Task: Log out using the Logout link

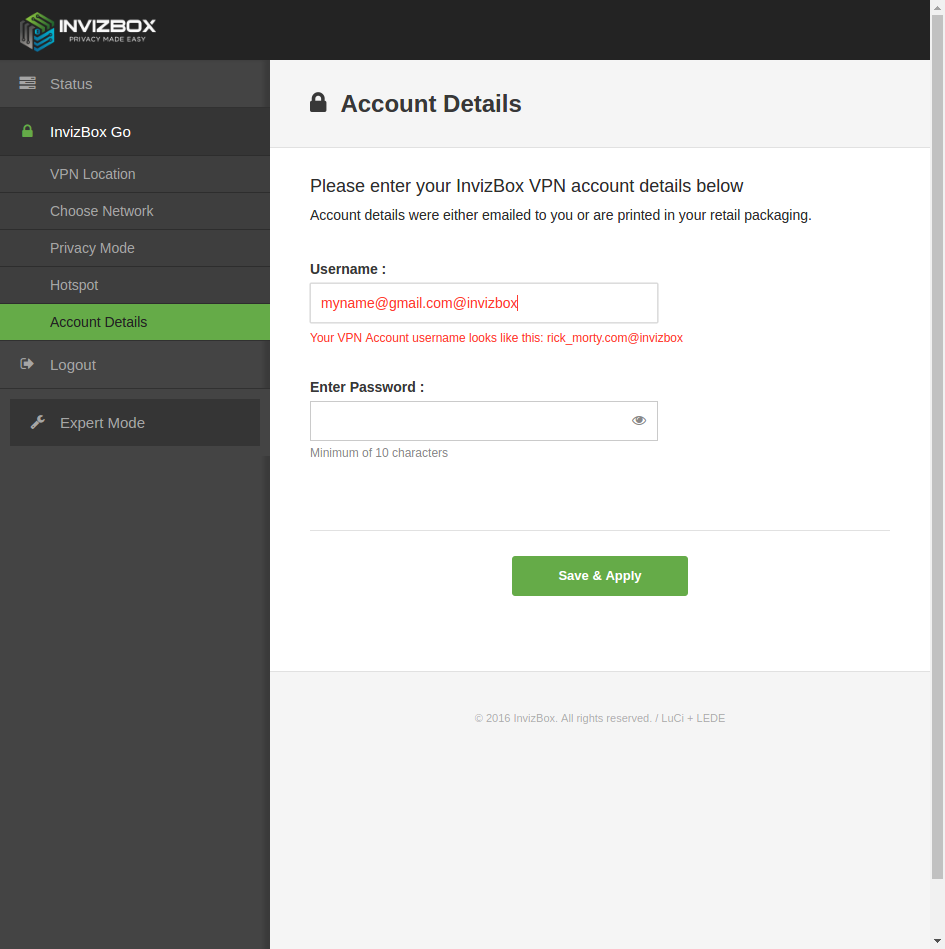Action: [x=73, y=365]
